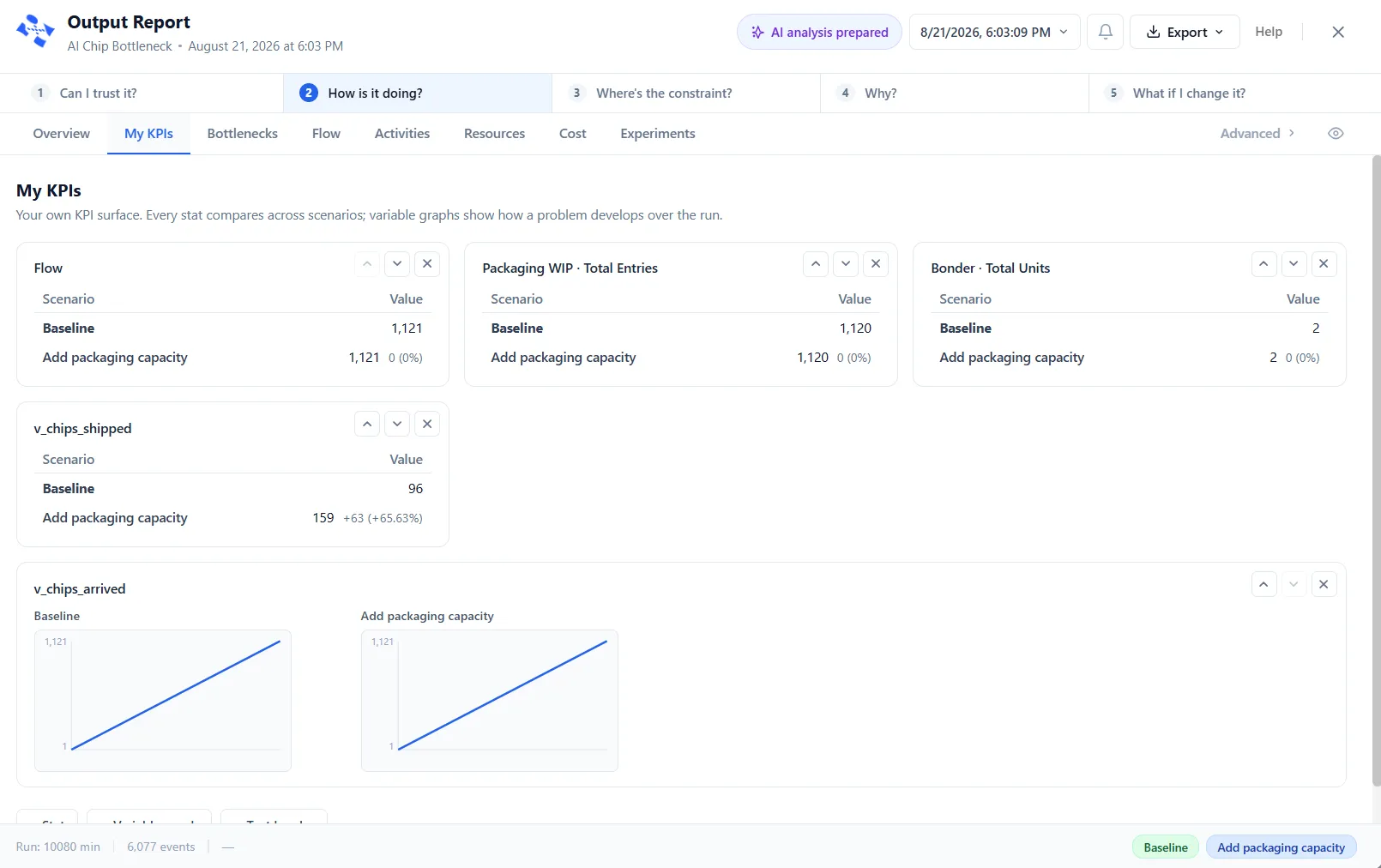Open AI analysis prepared panel
This screenshot has height=868, width=1381.
pos(819,32)
